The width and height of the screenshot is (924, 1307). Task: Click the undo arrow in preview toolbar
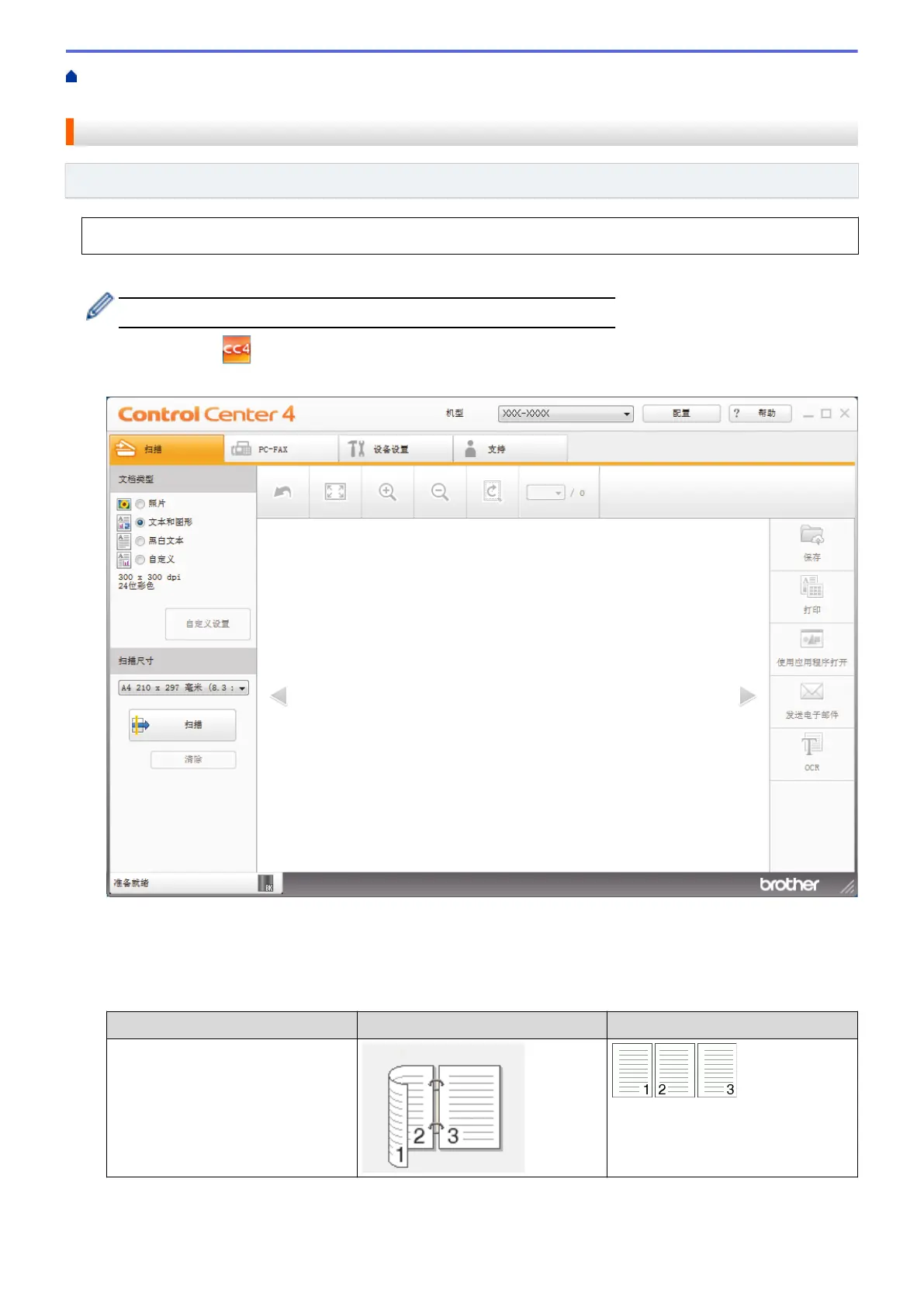pos(283,492)
